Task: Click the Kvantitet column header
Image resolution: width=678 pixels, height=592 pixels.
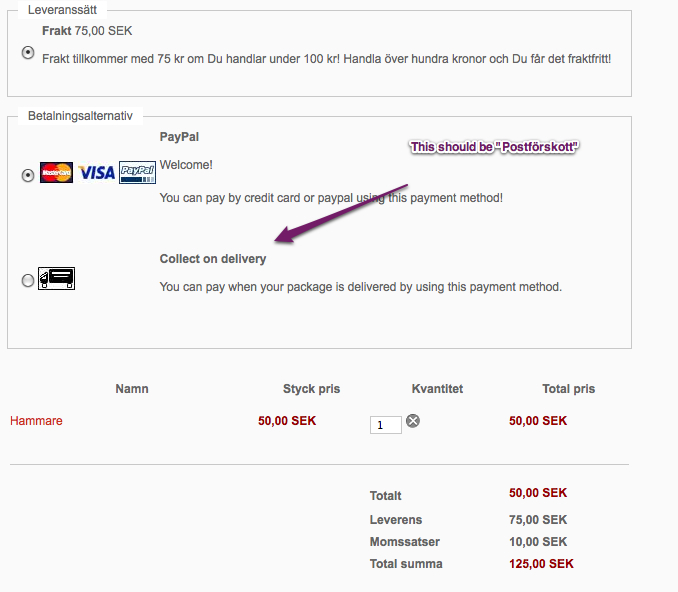Action: click(x=437, y=388)
